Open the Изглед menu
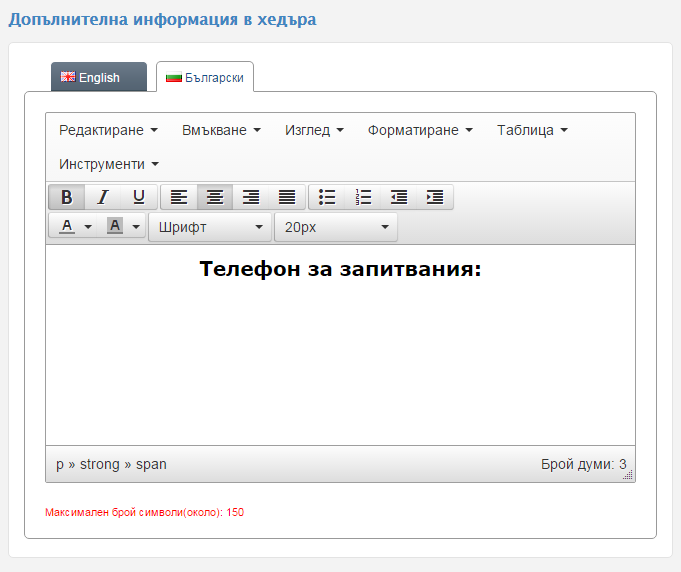681x572 pixels. pyautogui.click(x=314, y=130)
